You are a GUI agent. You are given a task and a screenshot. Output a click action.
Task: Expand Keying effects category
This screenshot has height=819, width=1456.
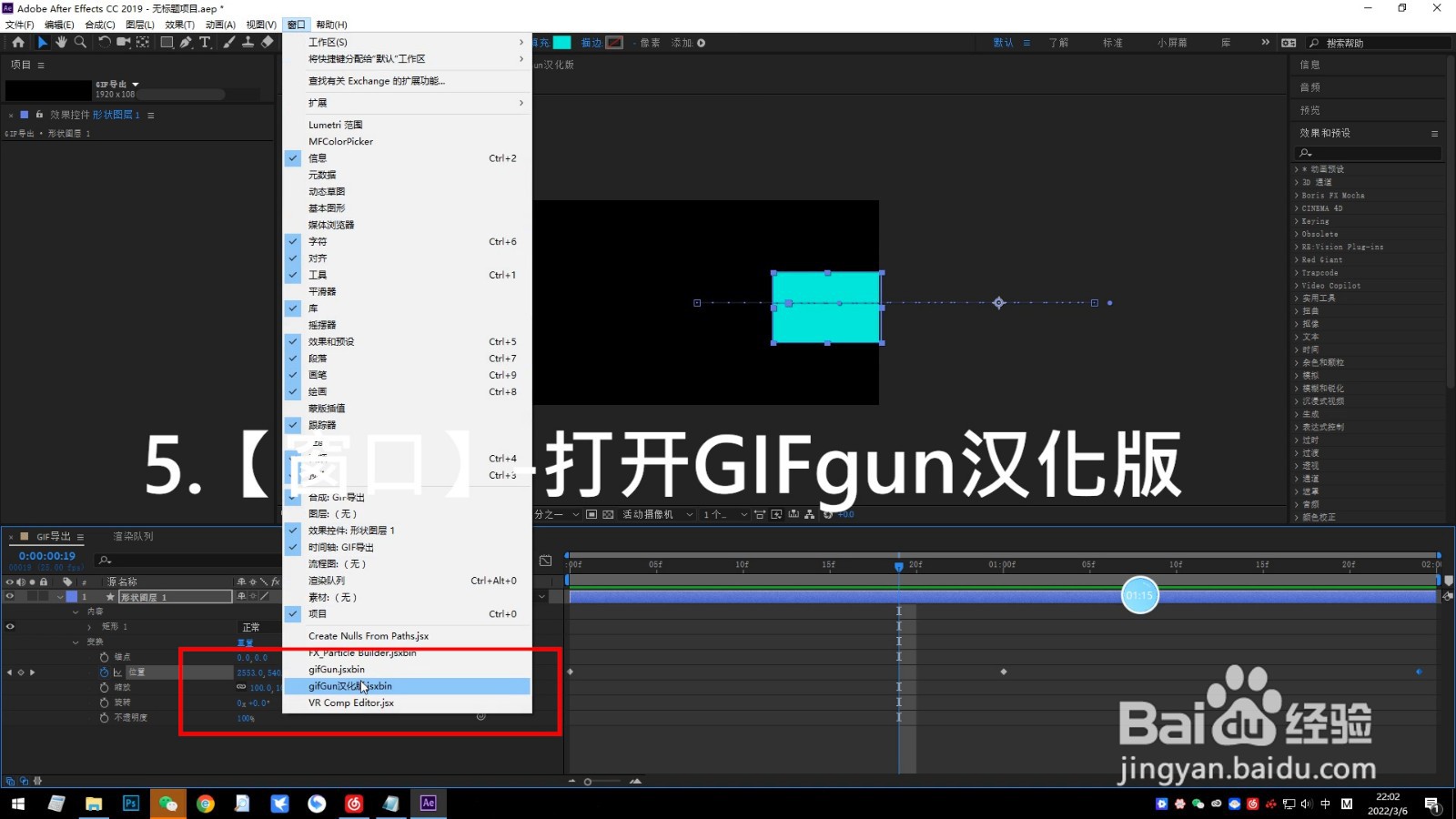[1297, 221]
